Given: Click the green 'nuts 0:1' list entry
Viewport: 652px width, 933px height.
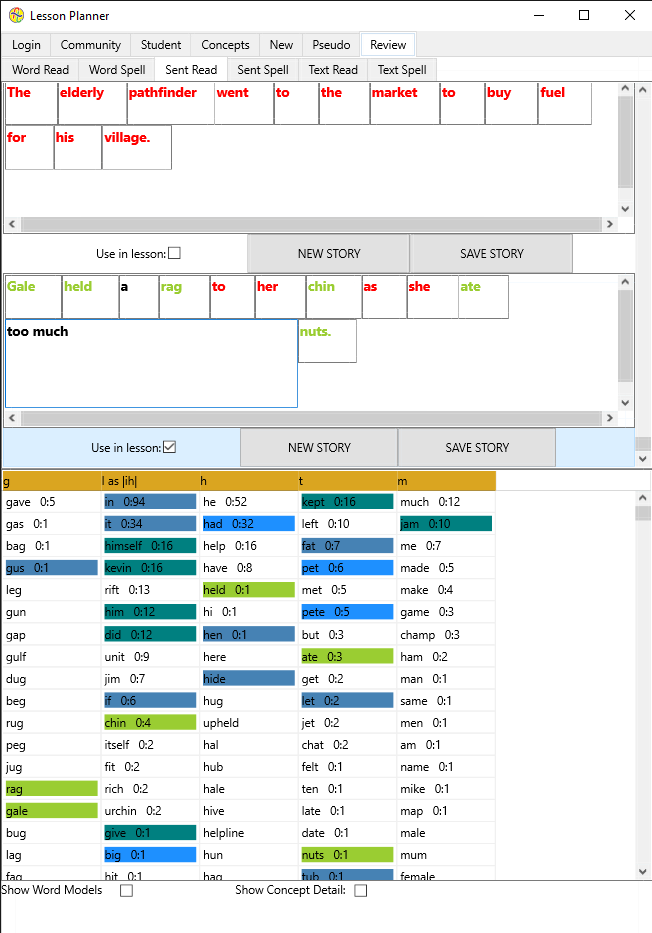Looking at the screenshot, I should tap(347, 855).
